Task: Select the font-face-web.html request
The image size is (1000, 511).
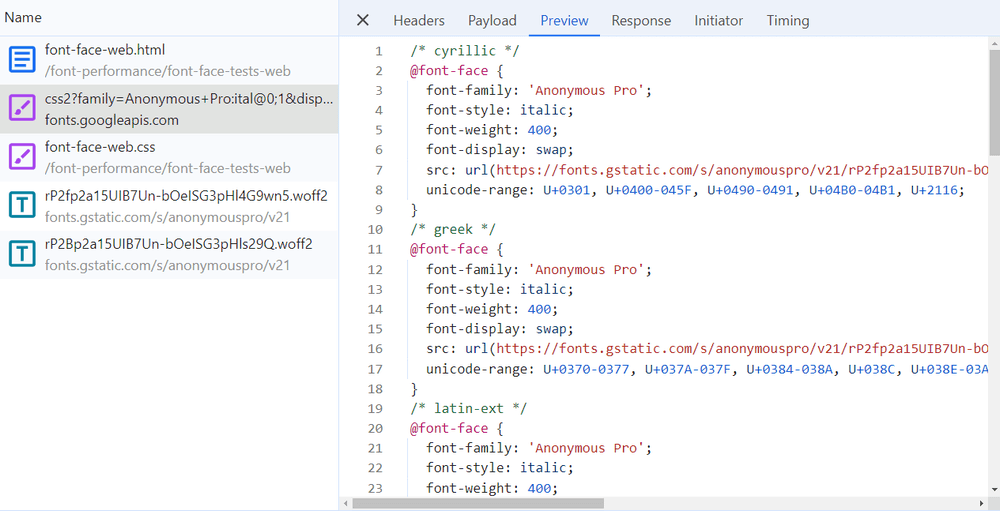Action: [169, 60]
